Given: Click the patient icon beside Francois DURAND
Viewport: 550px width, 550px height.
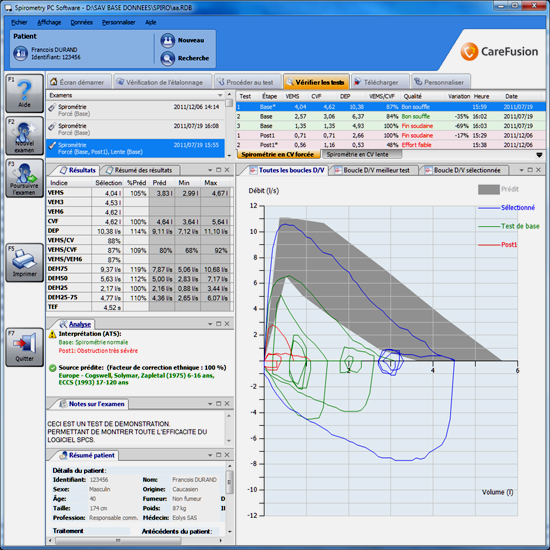Looking at the screenshot, I should click(x=20, y=53).
